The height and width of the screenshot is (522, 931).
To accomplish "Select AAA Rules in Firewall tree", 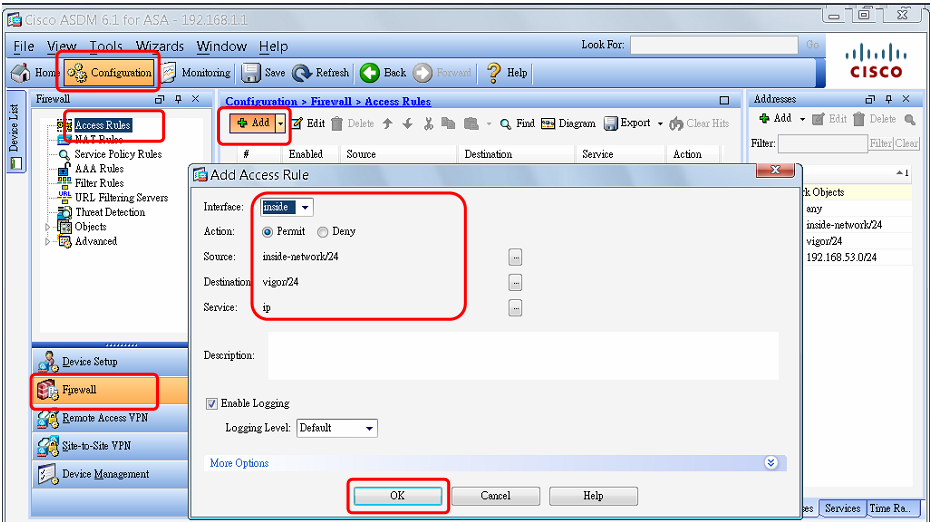I will pyautogui.click(x=99, y=169).
